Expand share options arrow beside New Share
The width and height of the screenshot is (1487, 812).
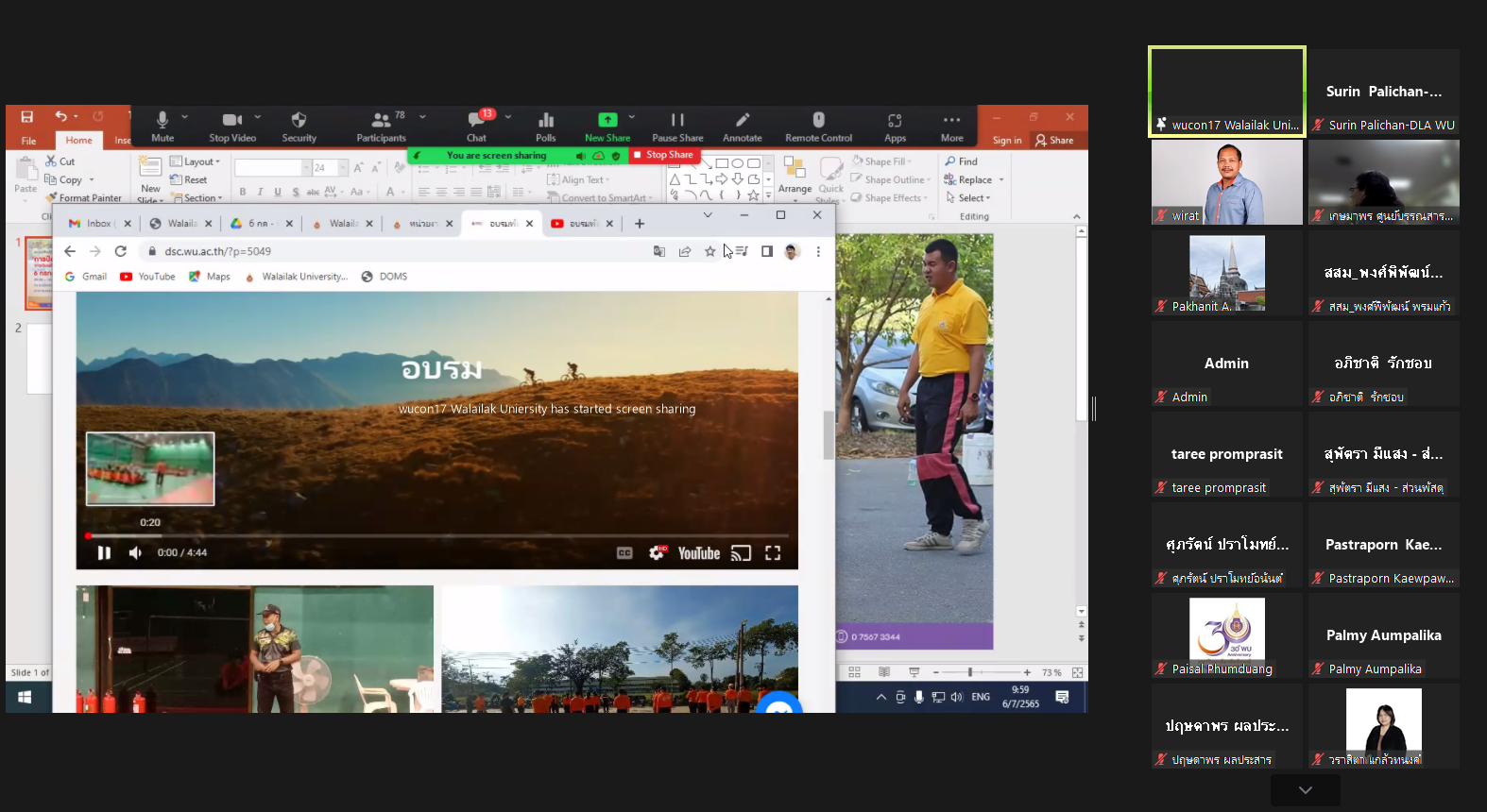click(x=631, y=117)
